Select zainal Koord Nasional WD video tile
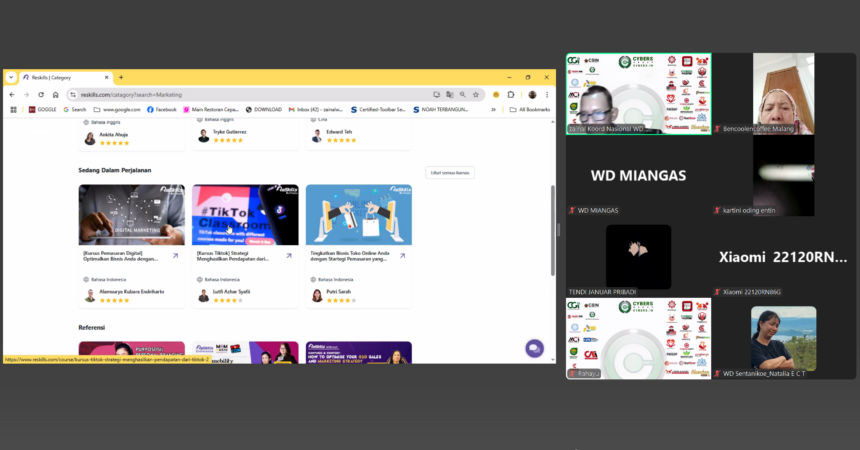 point(638,94)
